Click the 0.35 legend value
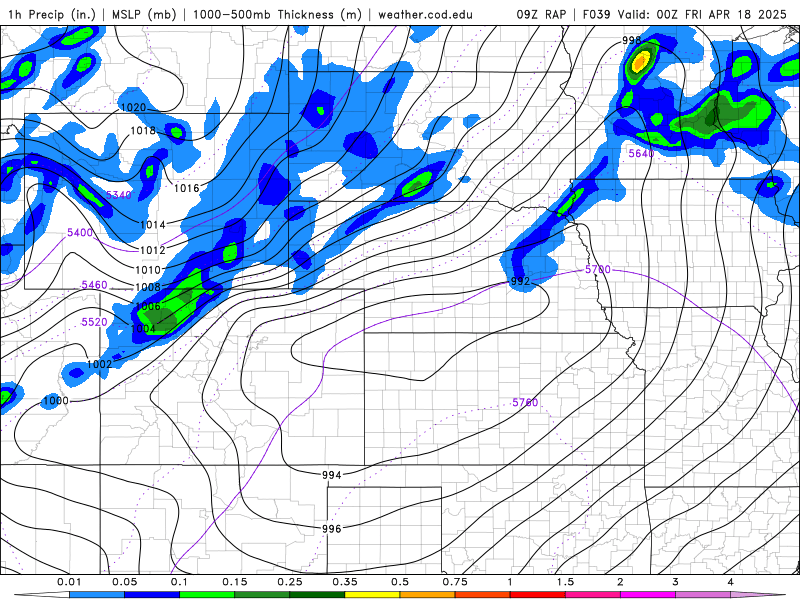The image size is (800, 600). (345, 582)
